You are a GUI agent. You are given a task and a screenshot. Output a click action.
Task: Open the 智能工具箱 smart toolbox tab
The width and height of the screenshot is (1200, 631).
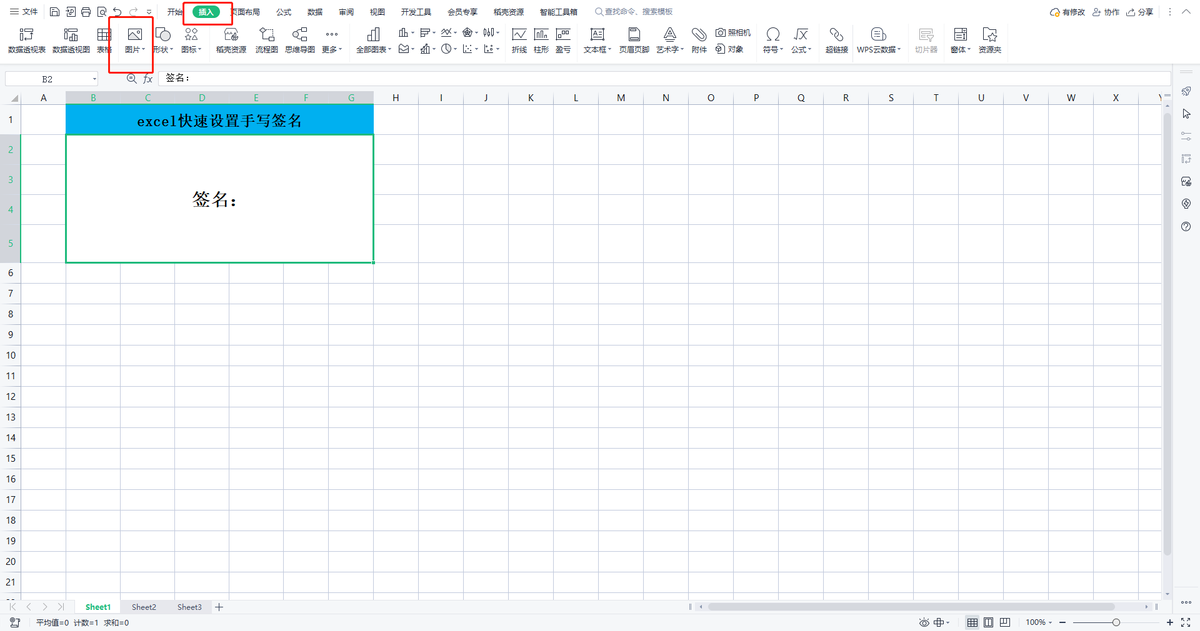pos(559,12)
